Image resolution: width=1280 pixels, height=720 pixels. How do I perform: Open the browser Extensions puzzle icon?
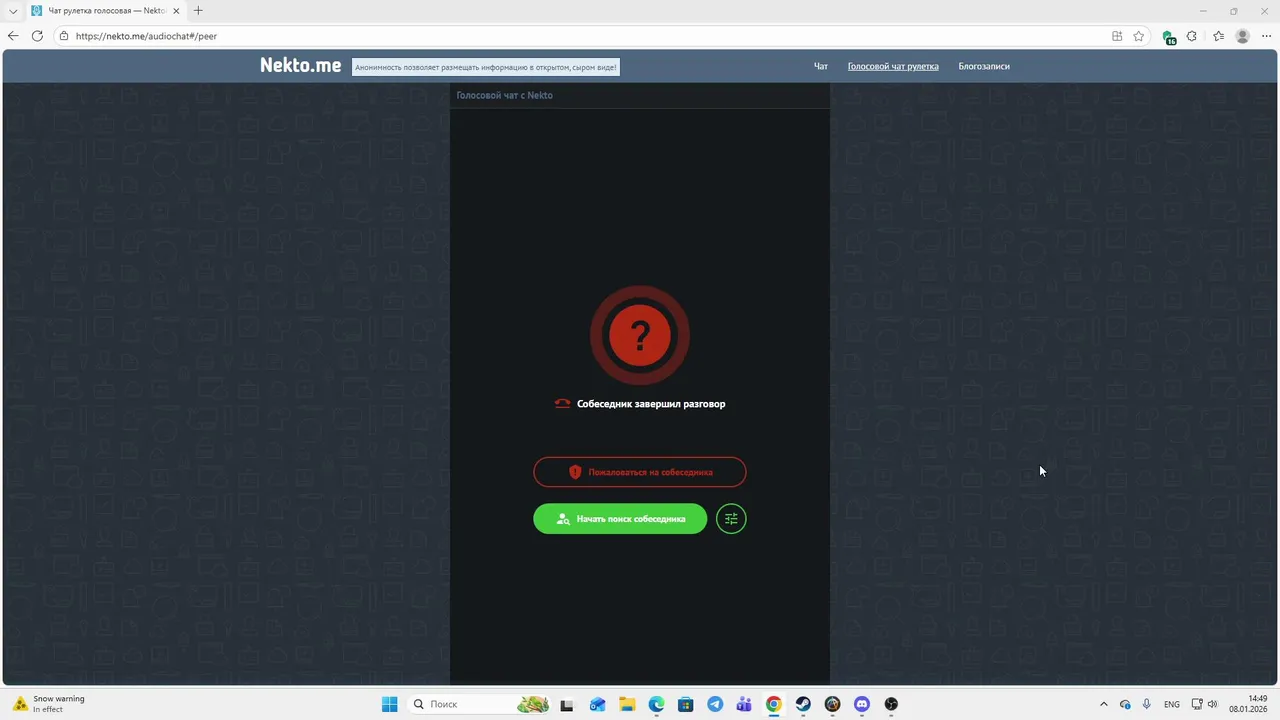[x=1192, y=36]
